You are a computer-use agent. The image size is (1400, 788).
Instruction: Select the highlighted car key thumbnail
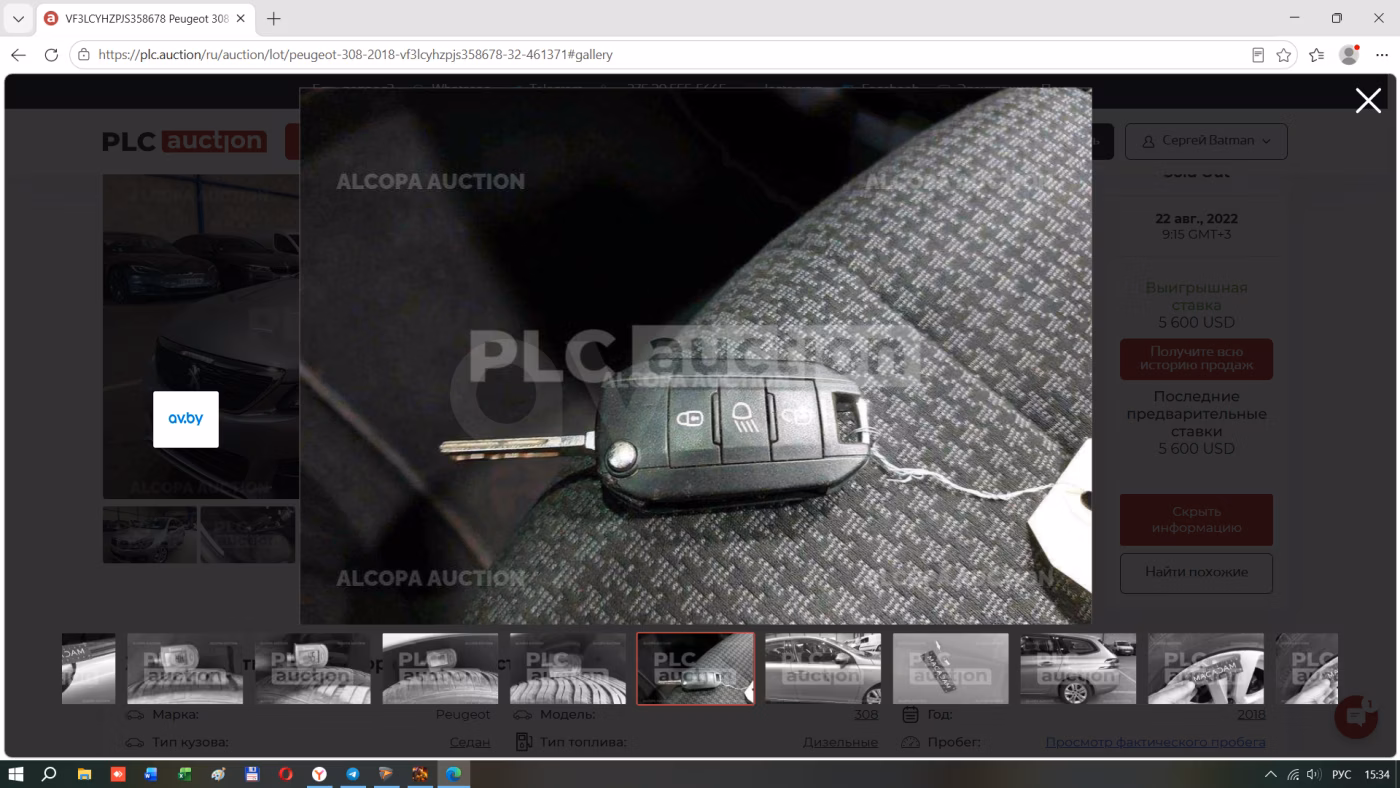coord(695,668)
